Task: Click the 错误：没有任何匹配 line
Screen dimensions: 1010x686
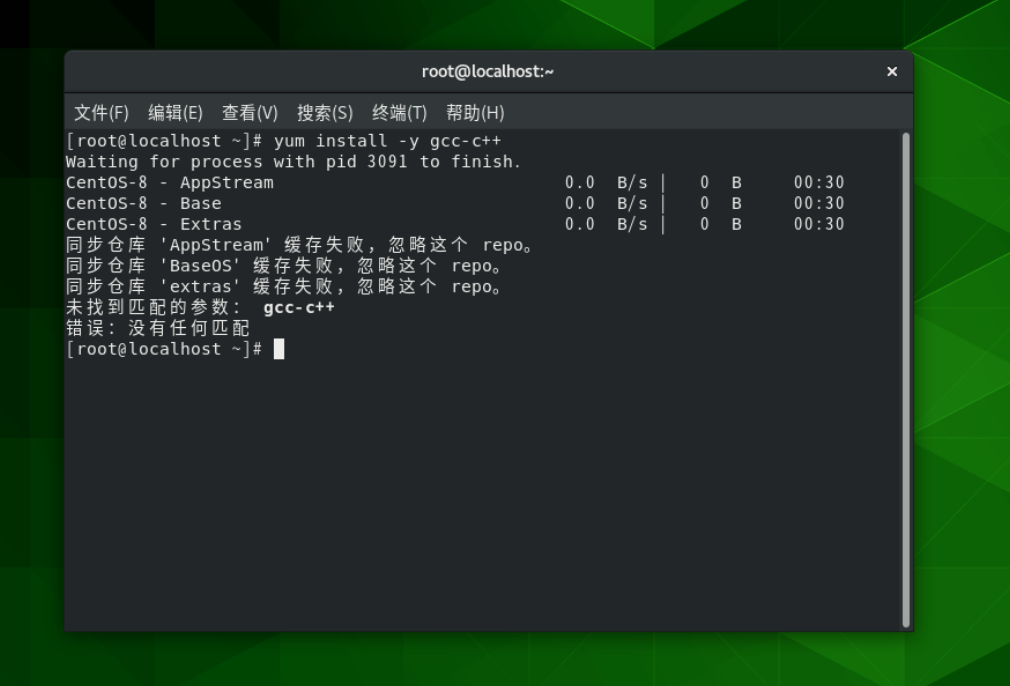Action: click(x=158, y=329)
